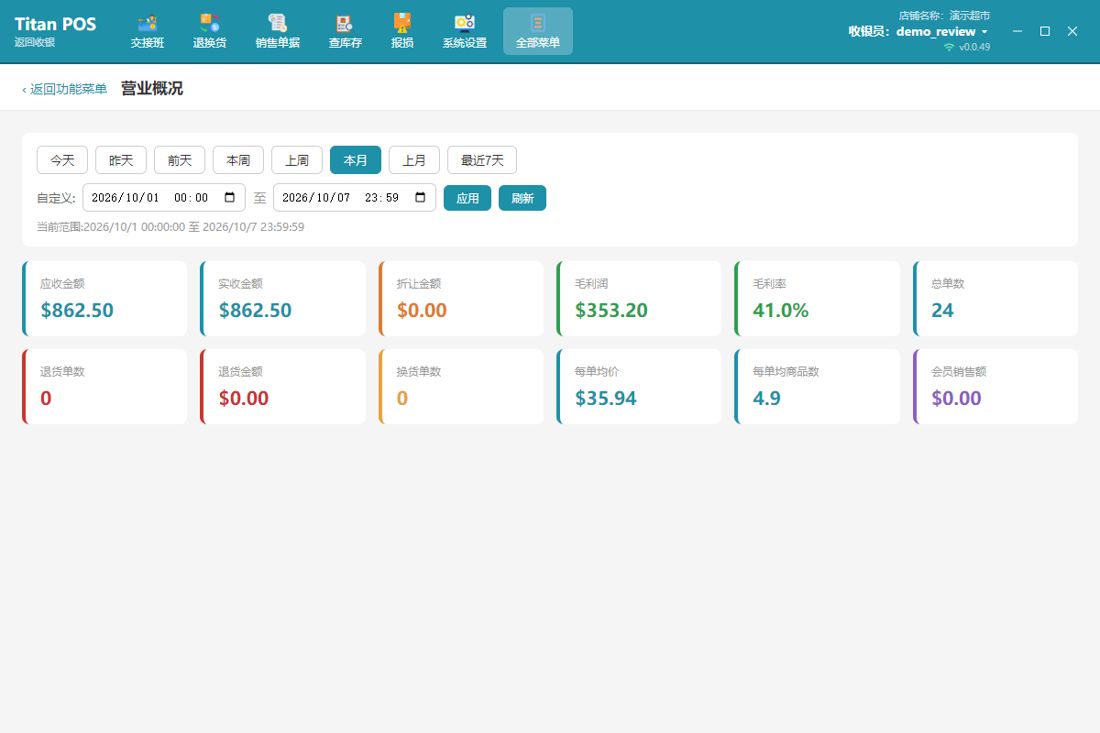Open the 全部菜单 all menus icon
The width and height of the screenshot is (1100, 733).
[x=538, y=32]
